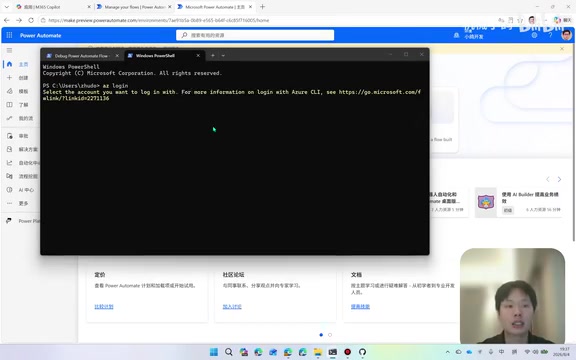
Task: Open Automation center chart icon in sidebar
Action: (10, 163)
